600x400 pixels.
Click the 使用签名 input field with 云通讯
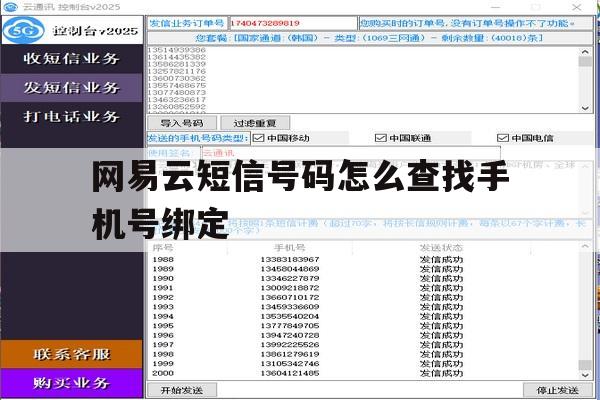pos(351,153)
